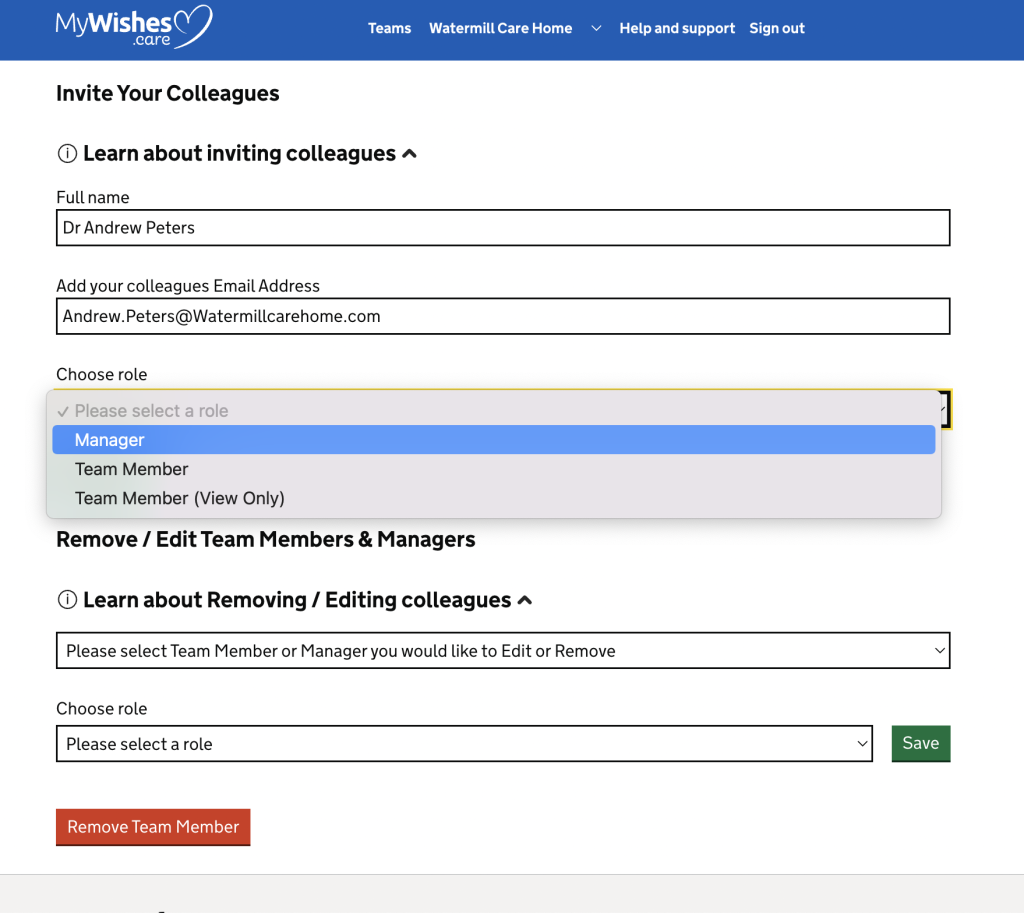Click info icon beside Learn about Removing colleagues

pyautogui.click(x=67, y=601)
